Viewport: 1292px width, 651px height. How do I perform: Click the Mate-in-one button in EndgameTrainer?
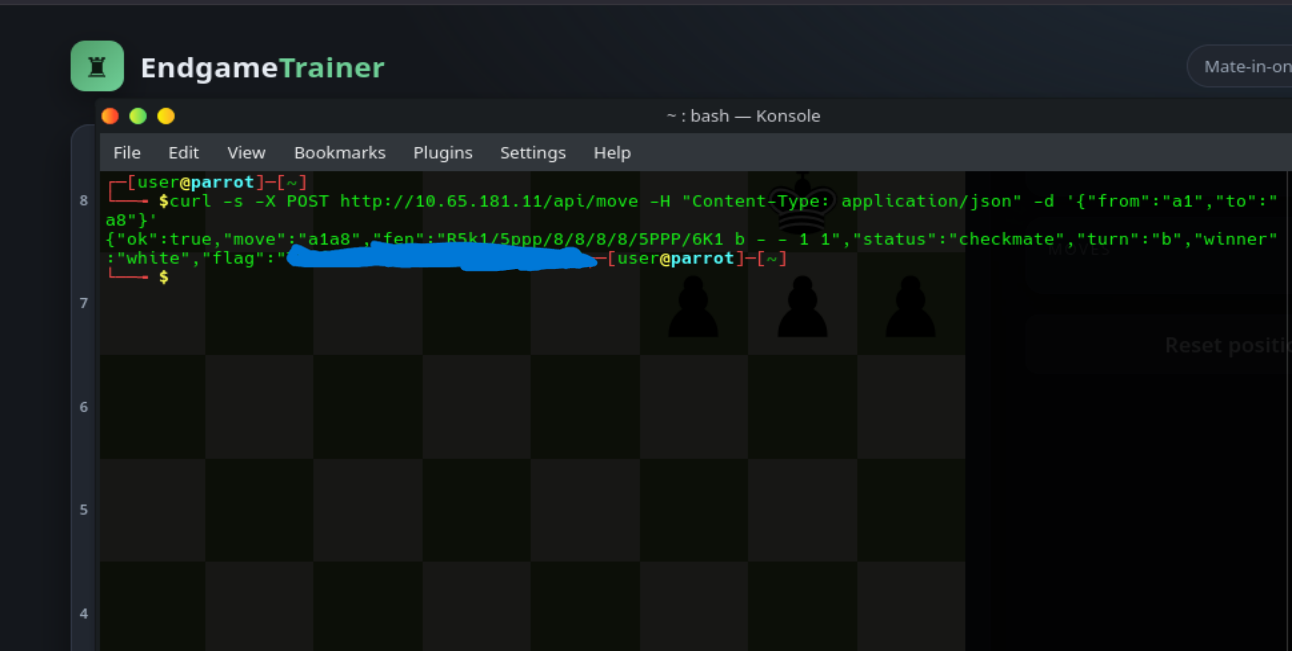pos(1240,67)
